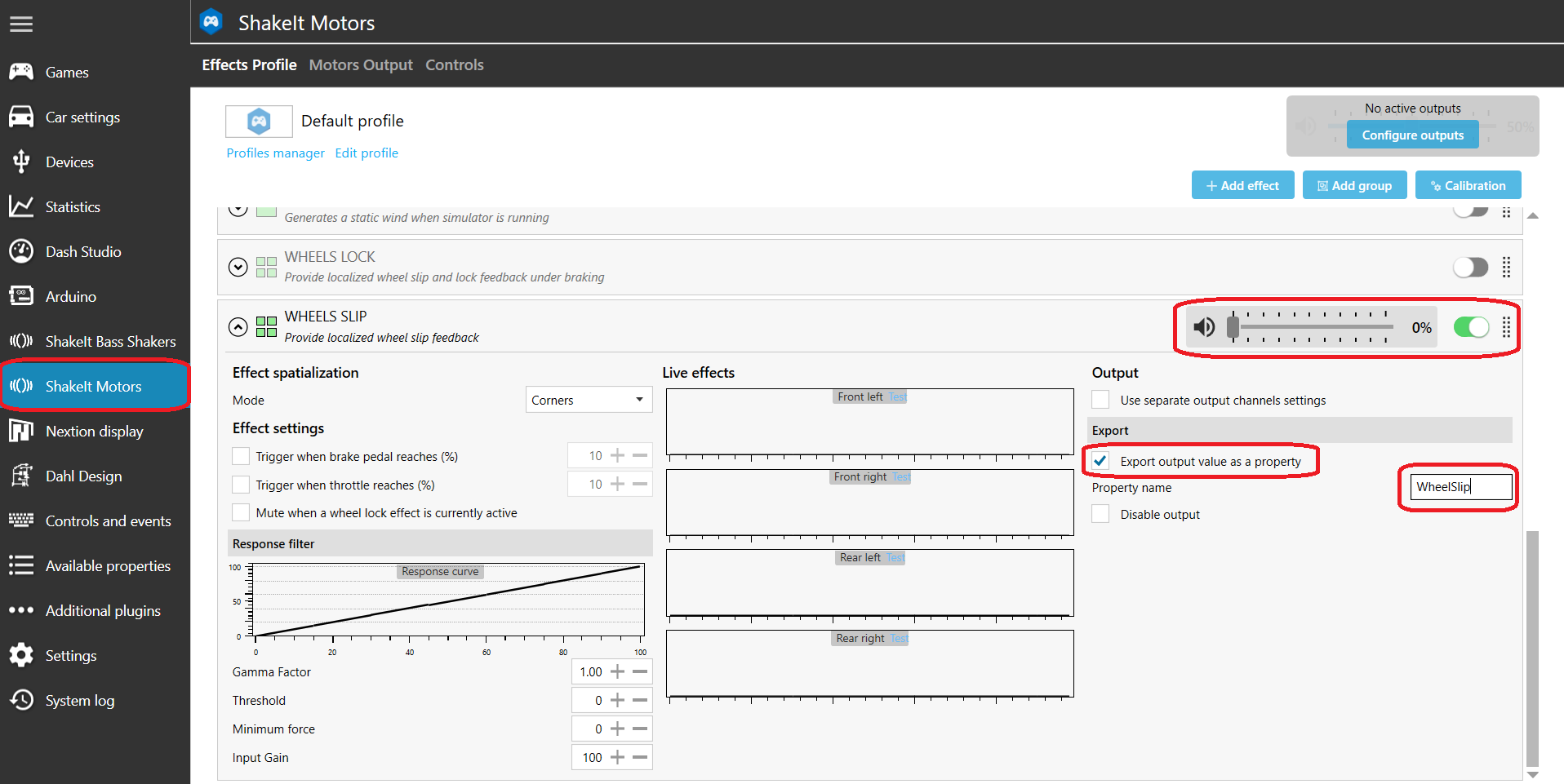Click the Wheels Slip volume slider

click(1312, 327)
